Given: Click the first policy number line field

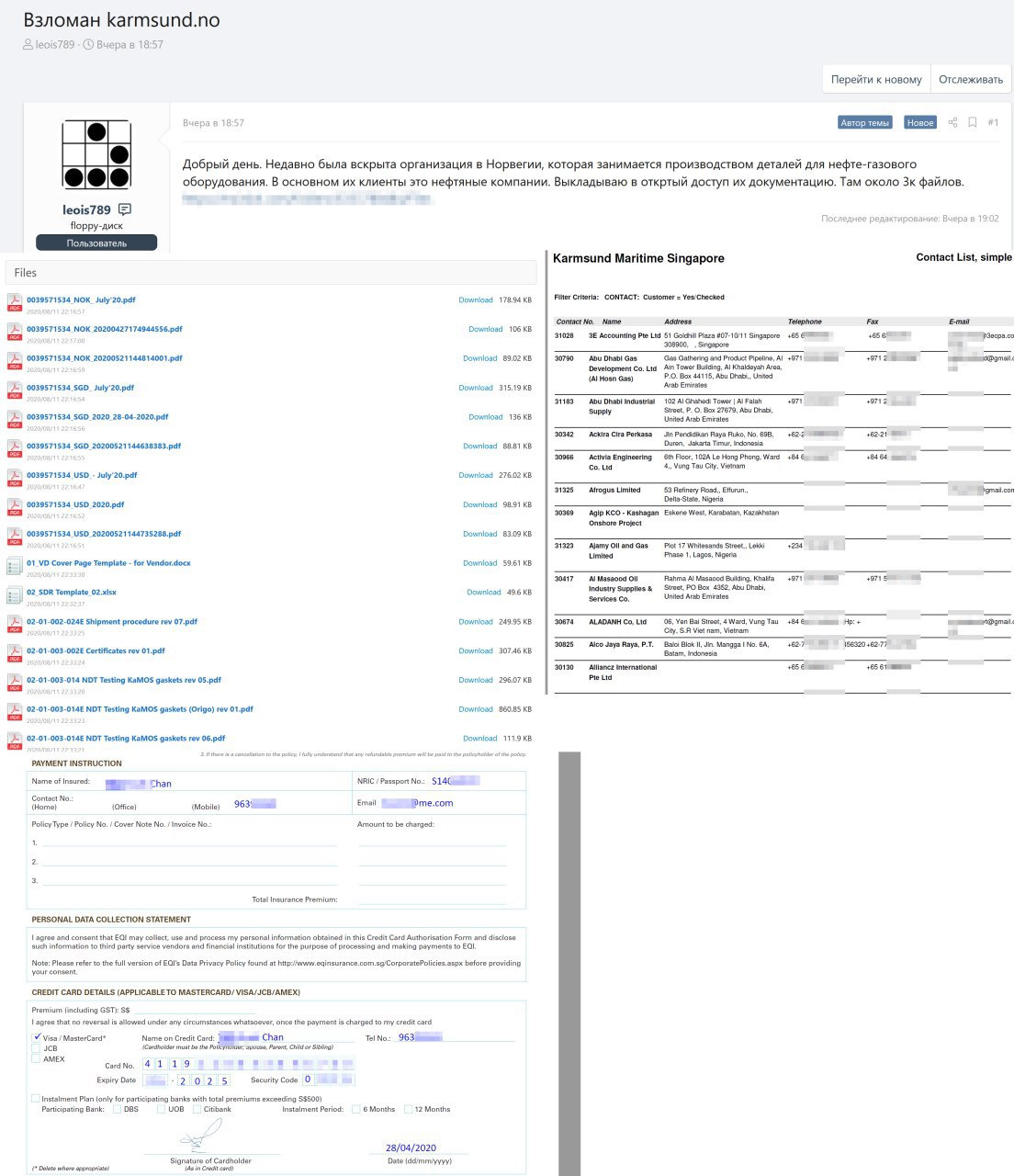Looking at the screenshot, I should click(x=189, y=842).
